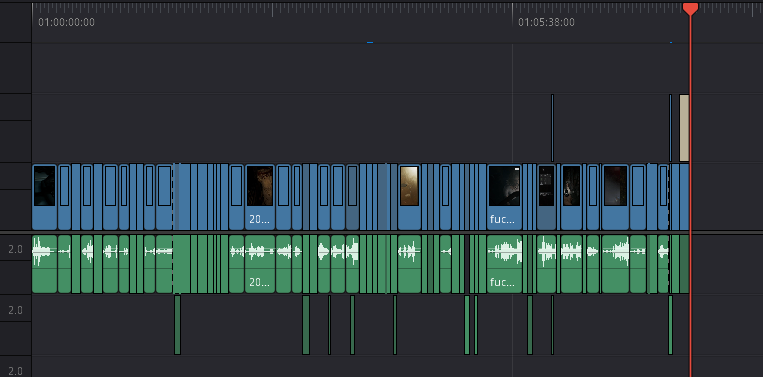Click the 2.0 channel label of the waveform audio track
Screen dimensions: 763x377
[x=16, y=250]
